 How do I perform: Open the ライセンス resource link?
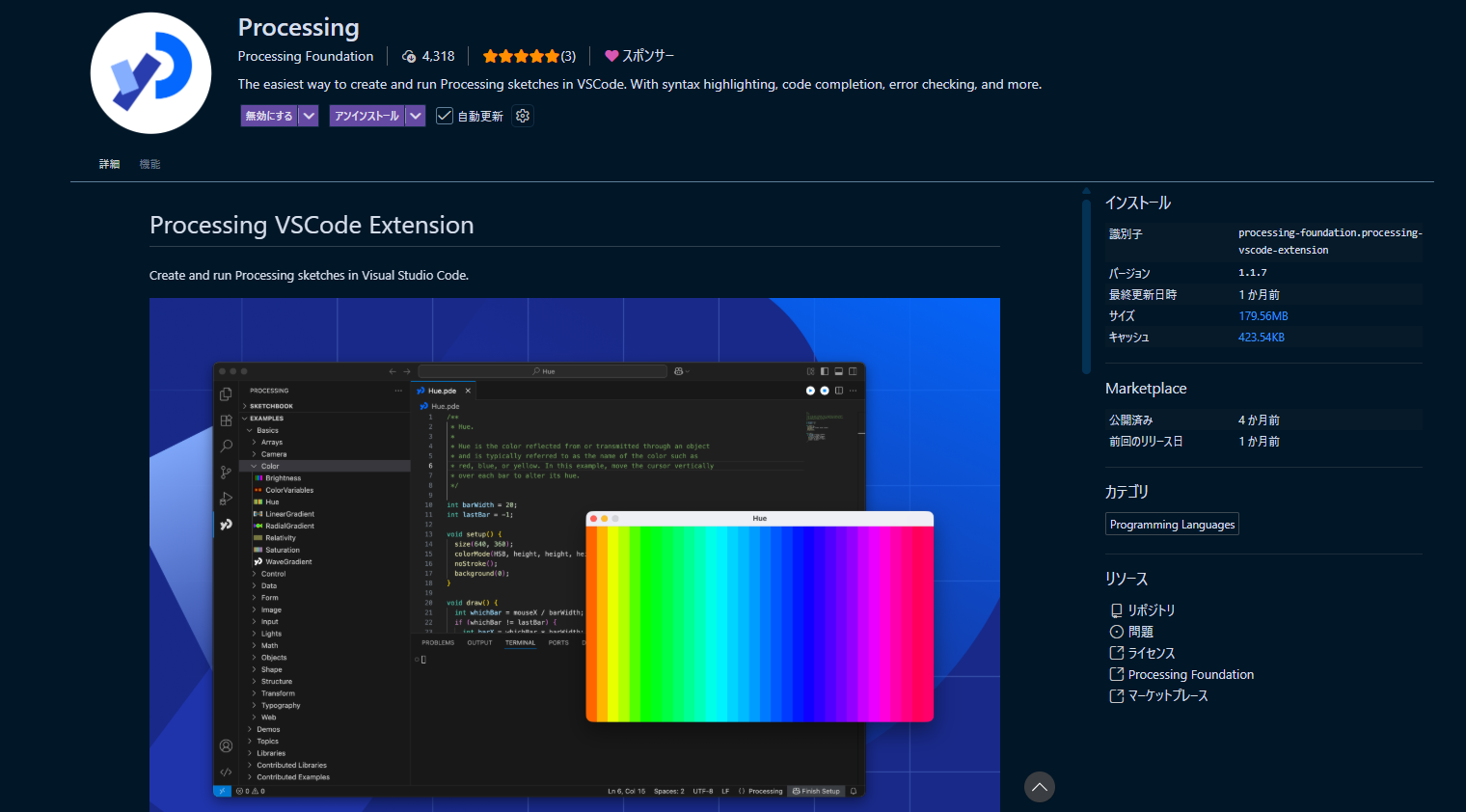pos(1152,653)
